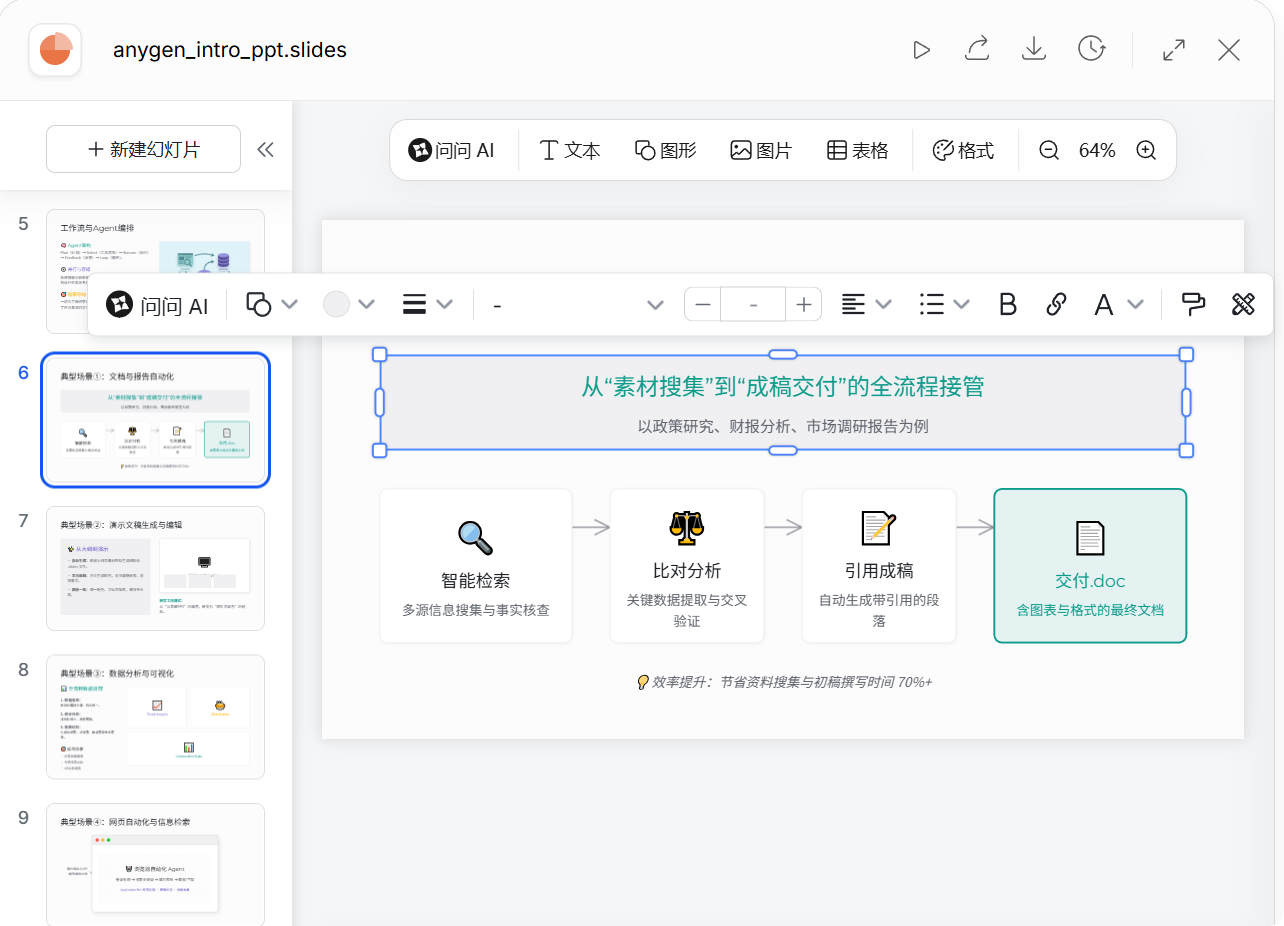Insert an image with the 图片 tool
The height and width of the screenshot is (926, 1284).
(x=760, y=150)
